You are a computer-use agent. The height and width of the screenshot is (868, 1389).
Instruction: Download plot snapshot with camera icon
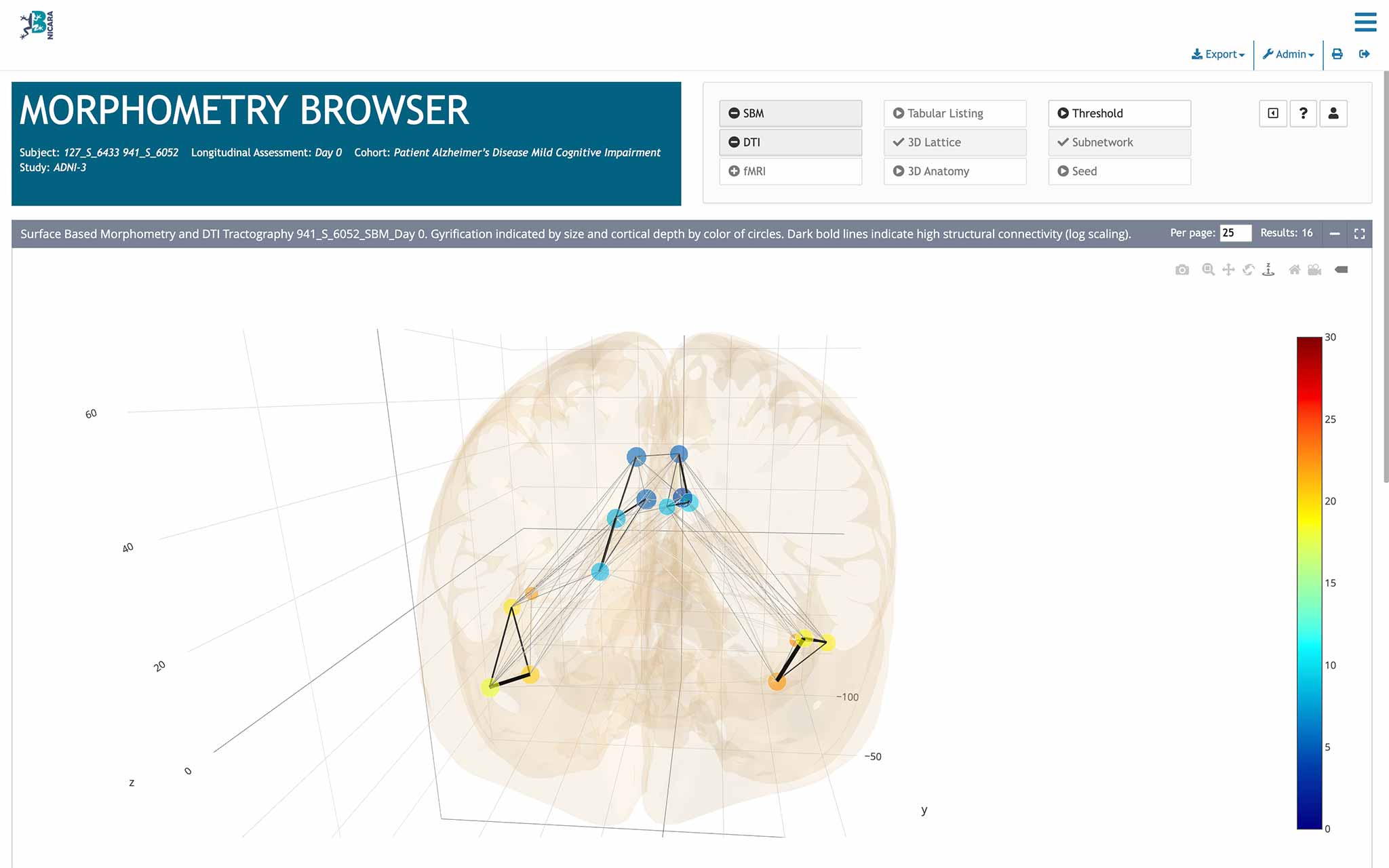click(x=1181, y=270)
